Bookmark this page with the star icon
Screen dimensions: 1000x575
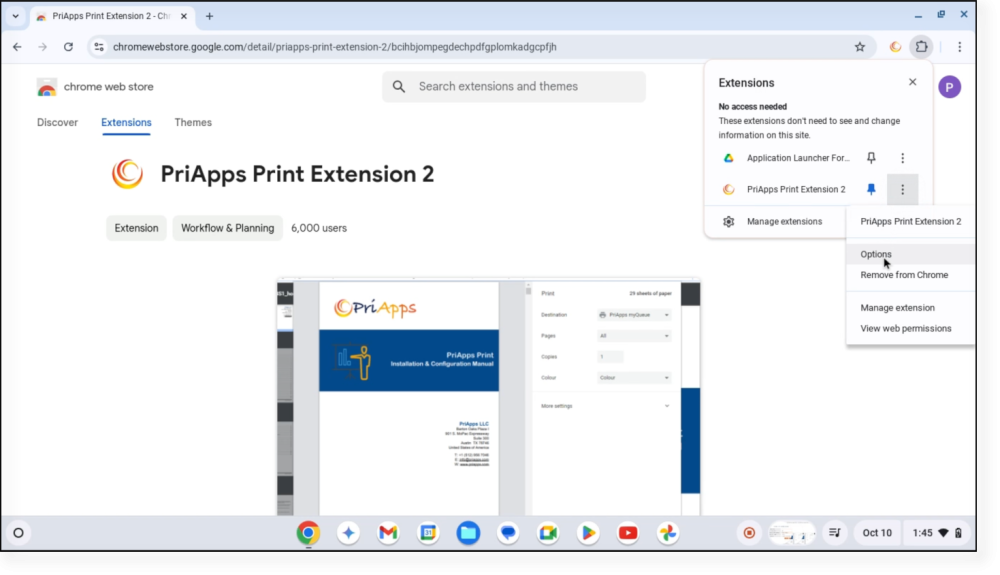[860, 47]
